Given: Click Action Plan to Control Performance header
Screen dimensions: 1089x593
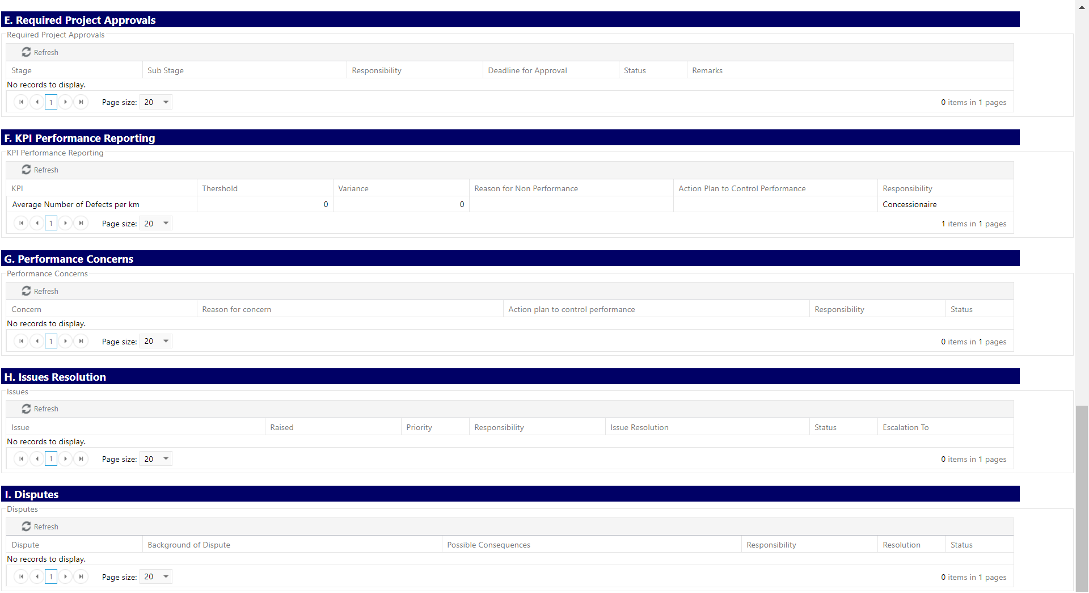Looking at the screenshot, I should pos(742,188).
